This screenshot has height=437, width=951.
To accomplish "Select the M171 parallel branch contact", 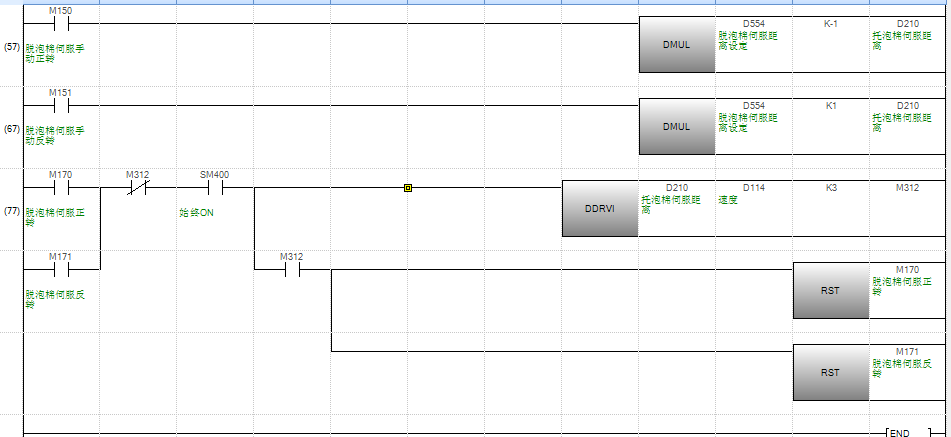I will pos(60,269).
